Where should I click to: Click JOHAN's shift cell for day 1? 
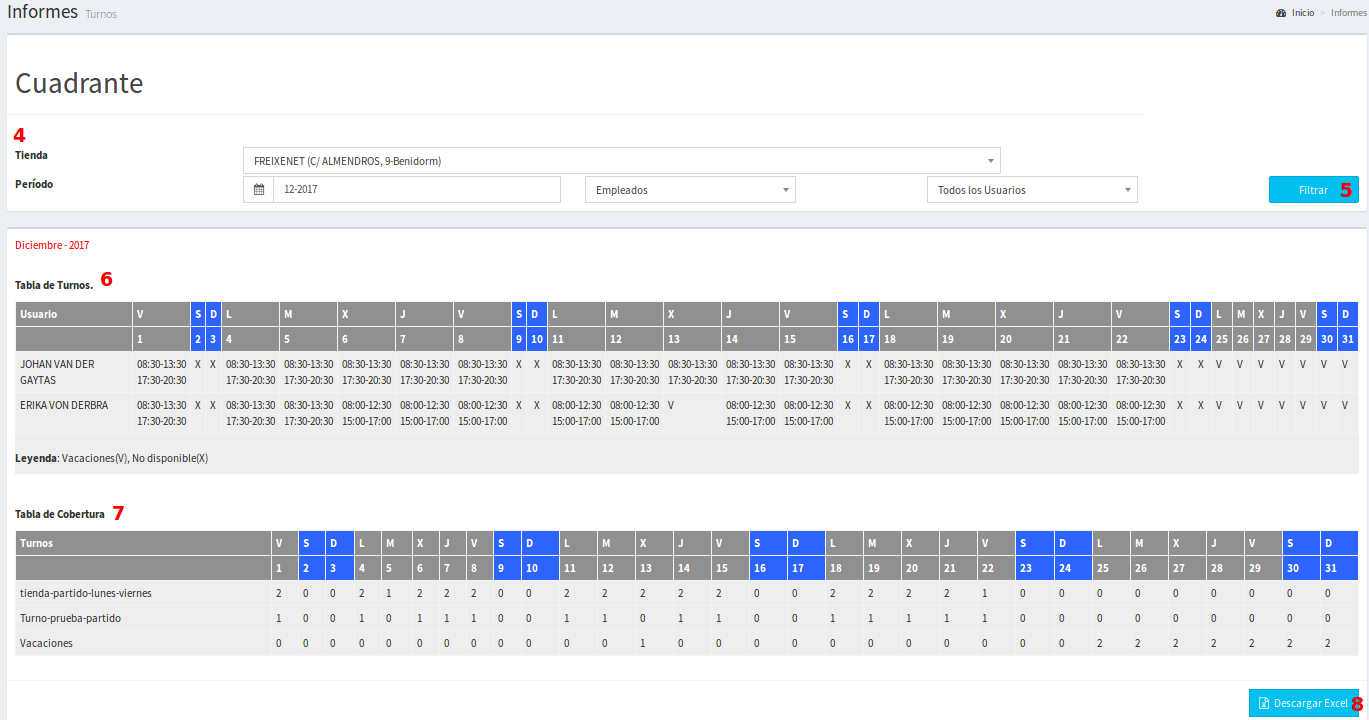[x=162, y=372]
